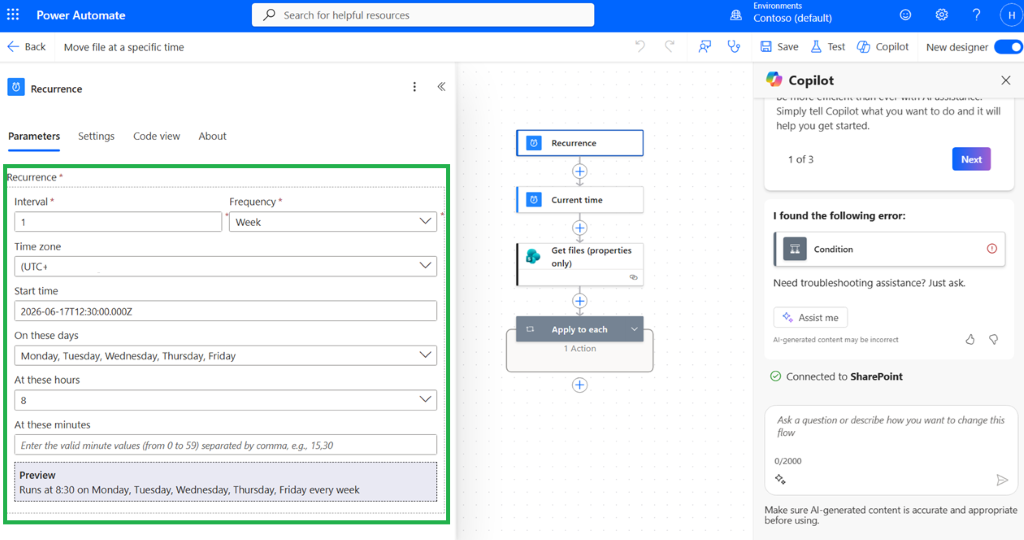Open the flow checker stethoscope icon
This screenshot has width=1024, height=540.
coord(734,46)
